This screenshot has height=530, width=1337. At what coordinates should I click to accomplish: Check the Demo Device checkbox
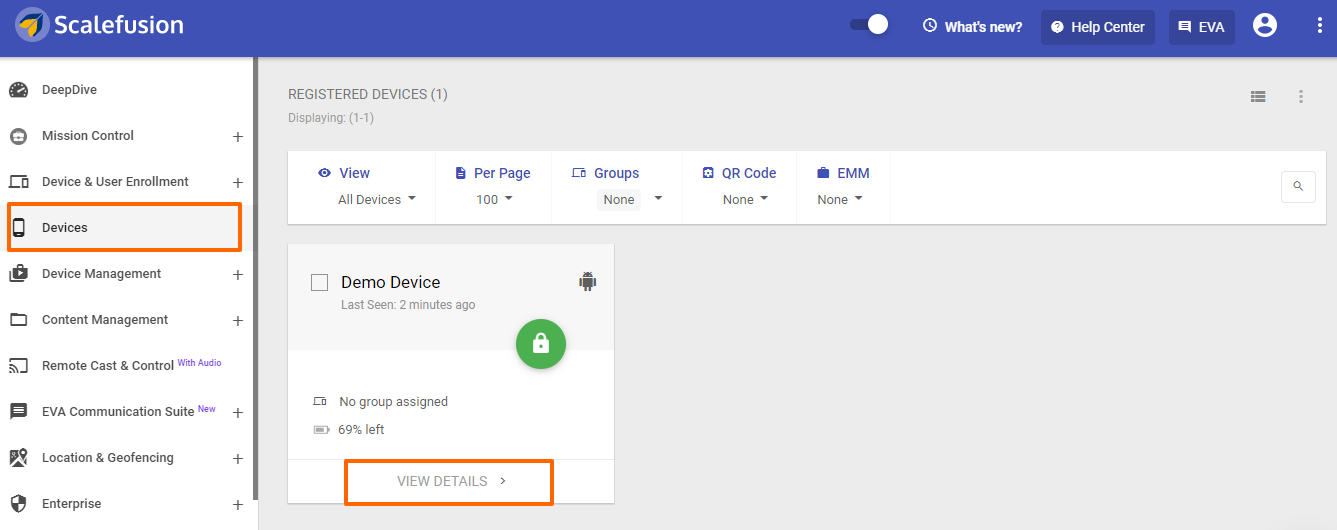(320, 283)
